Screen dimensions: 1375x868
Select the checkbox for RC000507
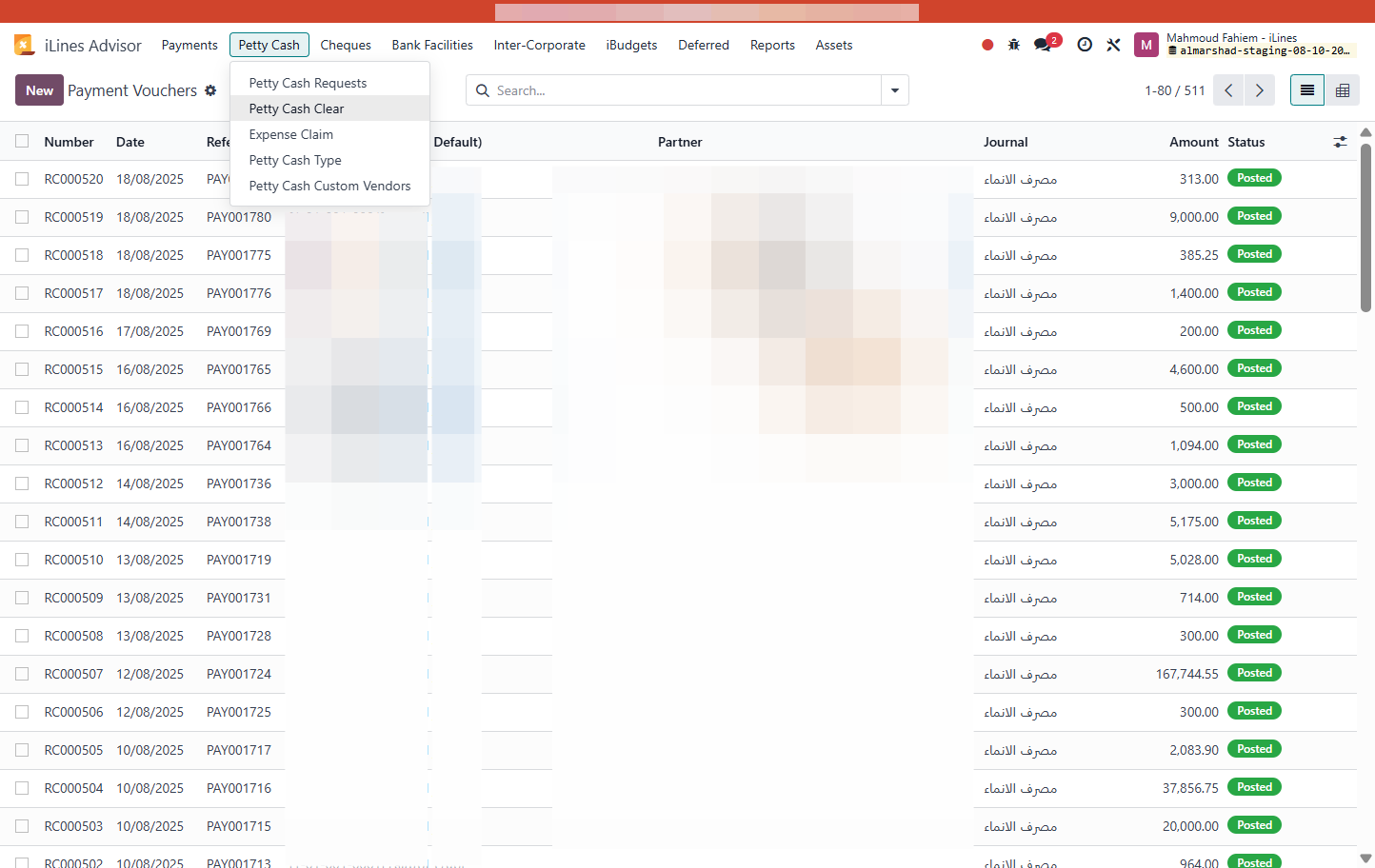coord(22,674)
